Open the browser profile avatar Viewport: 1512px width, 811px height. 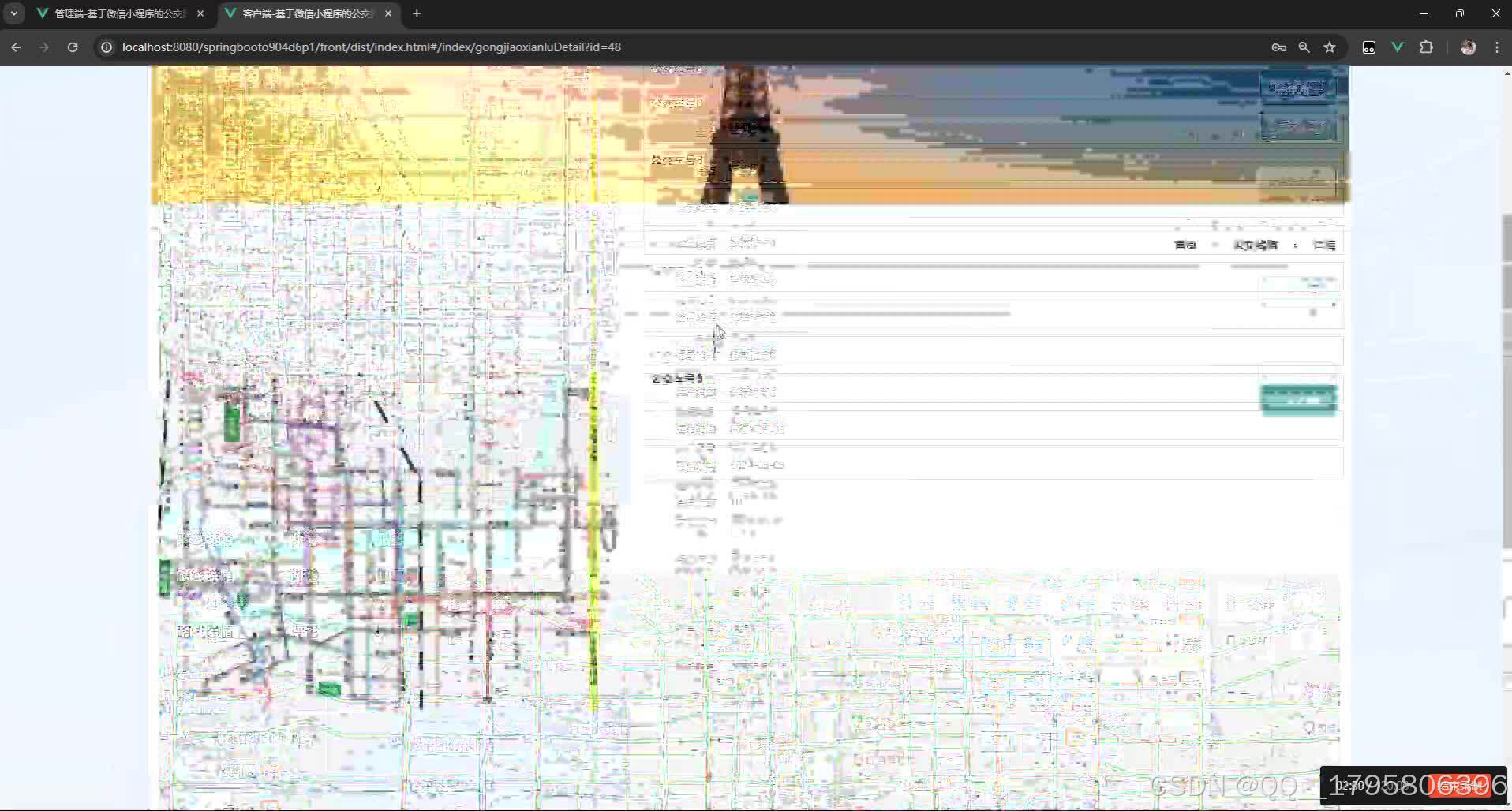tap(1469, 47)
